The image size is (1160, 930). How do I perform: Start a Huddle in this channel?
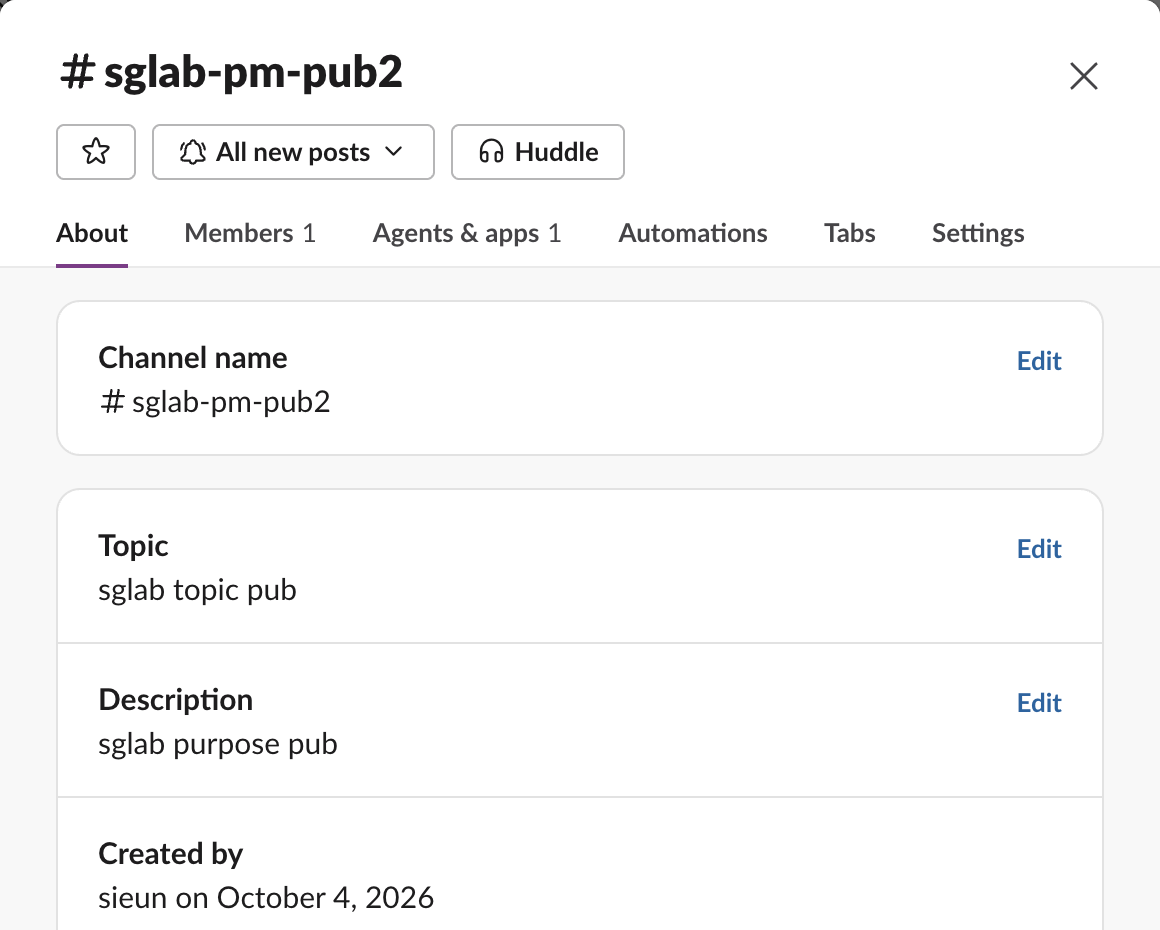click(538, 152)
